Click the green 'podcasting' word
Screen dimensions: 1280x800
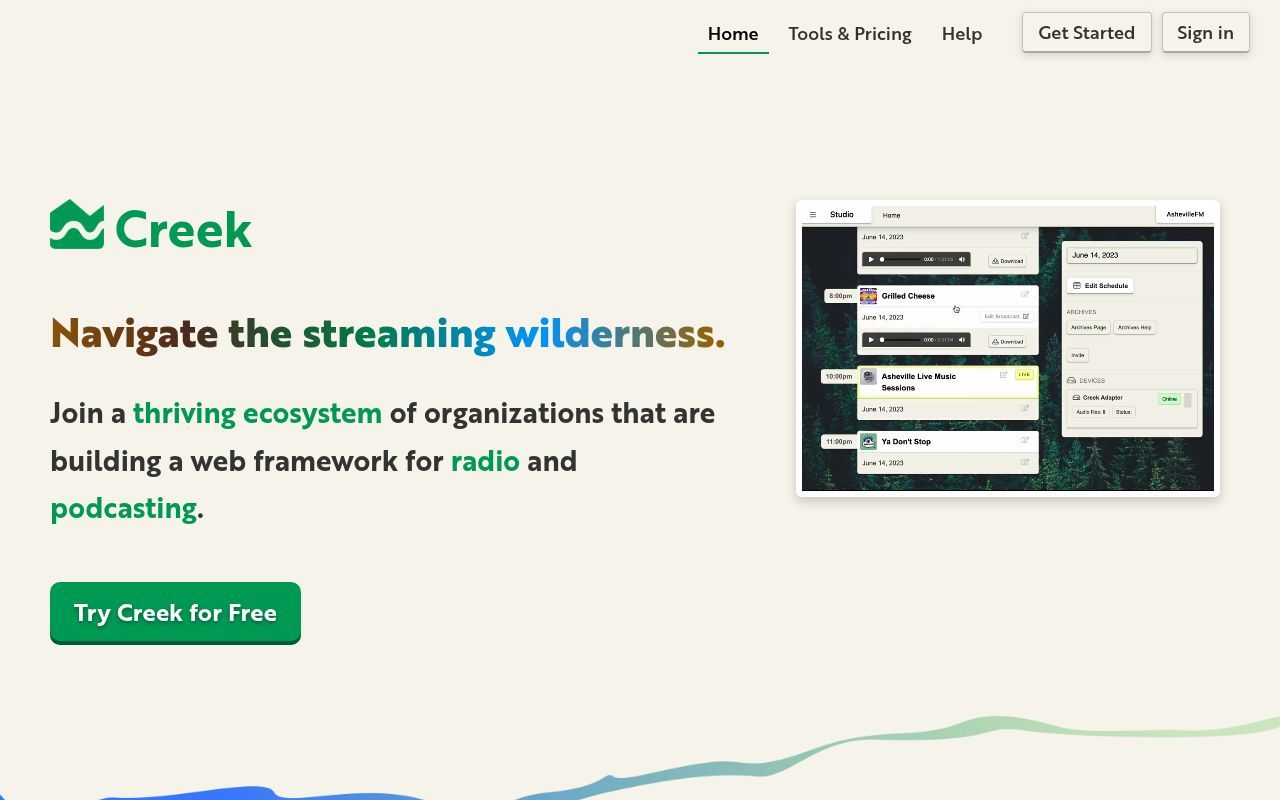coord(124,508)
